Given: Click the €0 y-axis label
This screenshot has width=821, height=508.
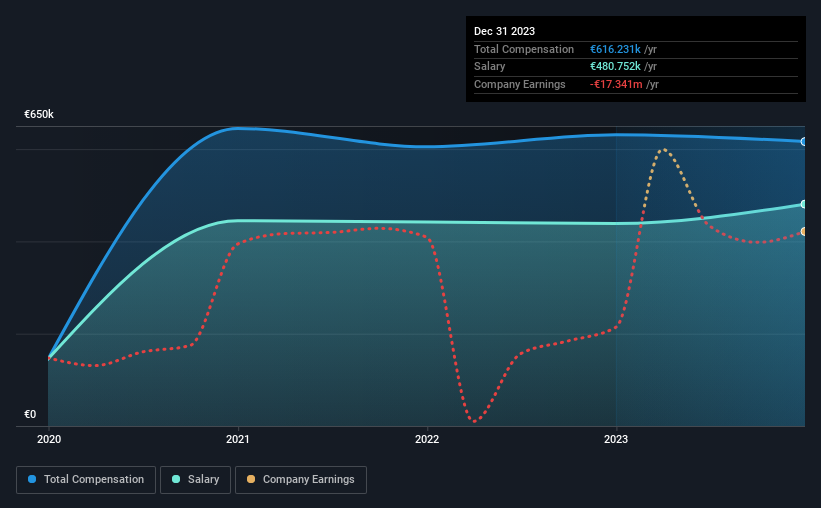Looking at the screenshot, I should click(30, 414).
